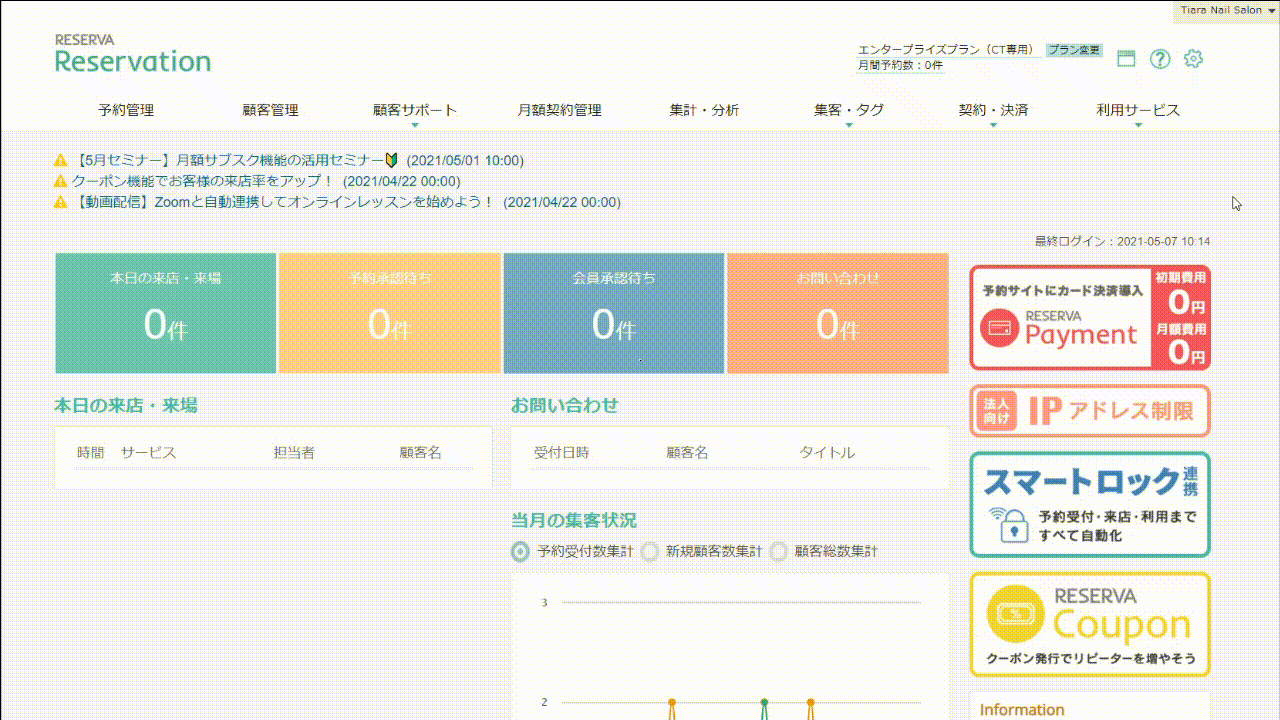This screenshot has height=720, width=1280.
Task: Click the 受付日時 column header
Action: [561, 452]
